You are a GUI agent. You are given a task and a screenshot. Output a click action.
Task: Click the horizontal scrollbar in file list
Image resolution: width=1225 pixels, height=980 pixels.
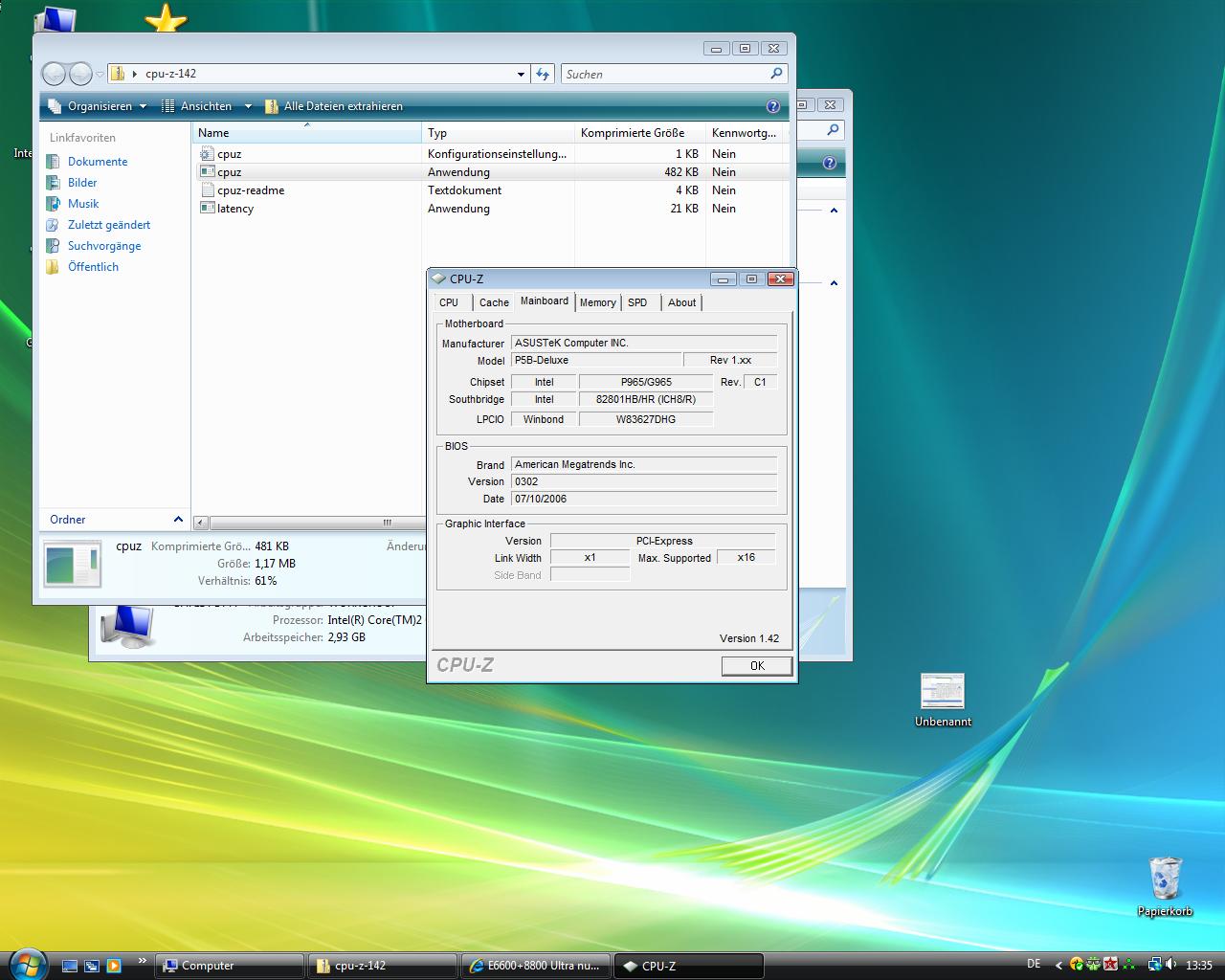(x=306, y=523)
